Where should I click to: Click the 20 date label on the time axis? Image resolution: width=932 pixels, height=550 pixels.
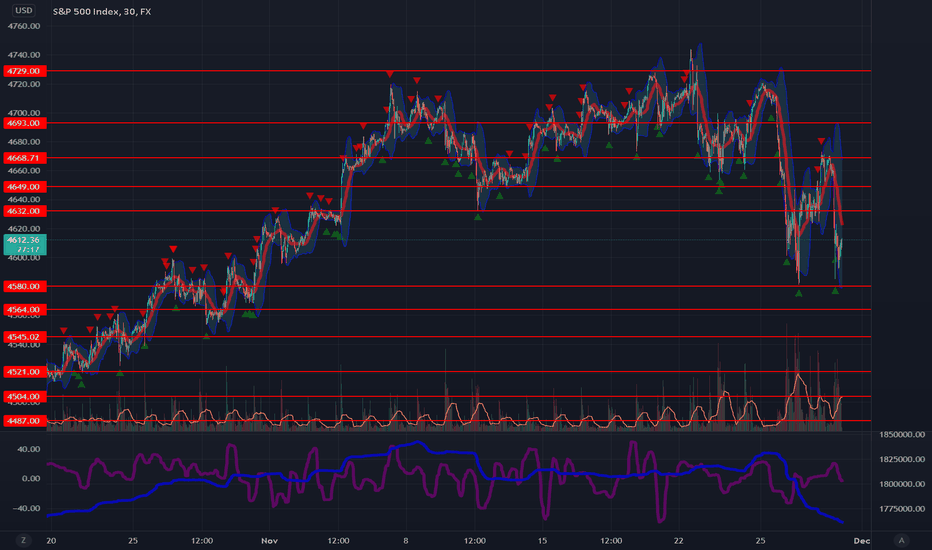tap(51, 540)
